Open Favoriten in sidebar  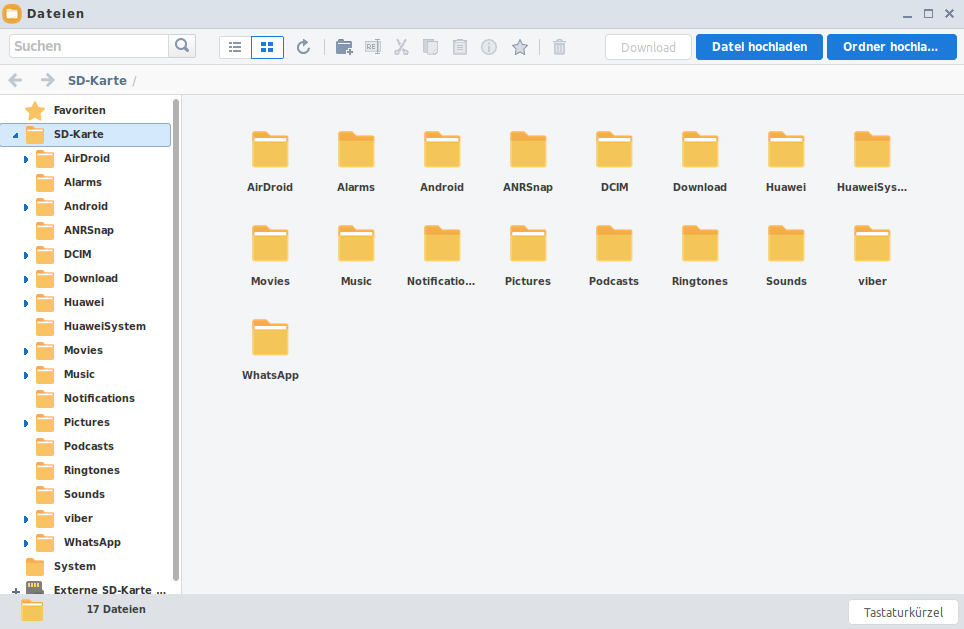click(x=79, y=110)
